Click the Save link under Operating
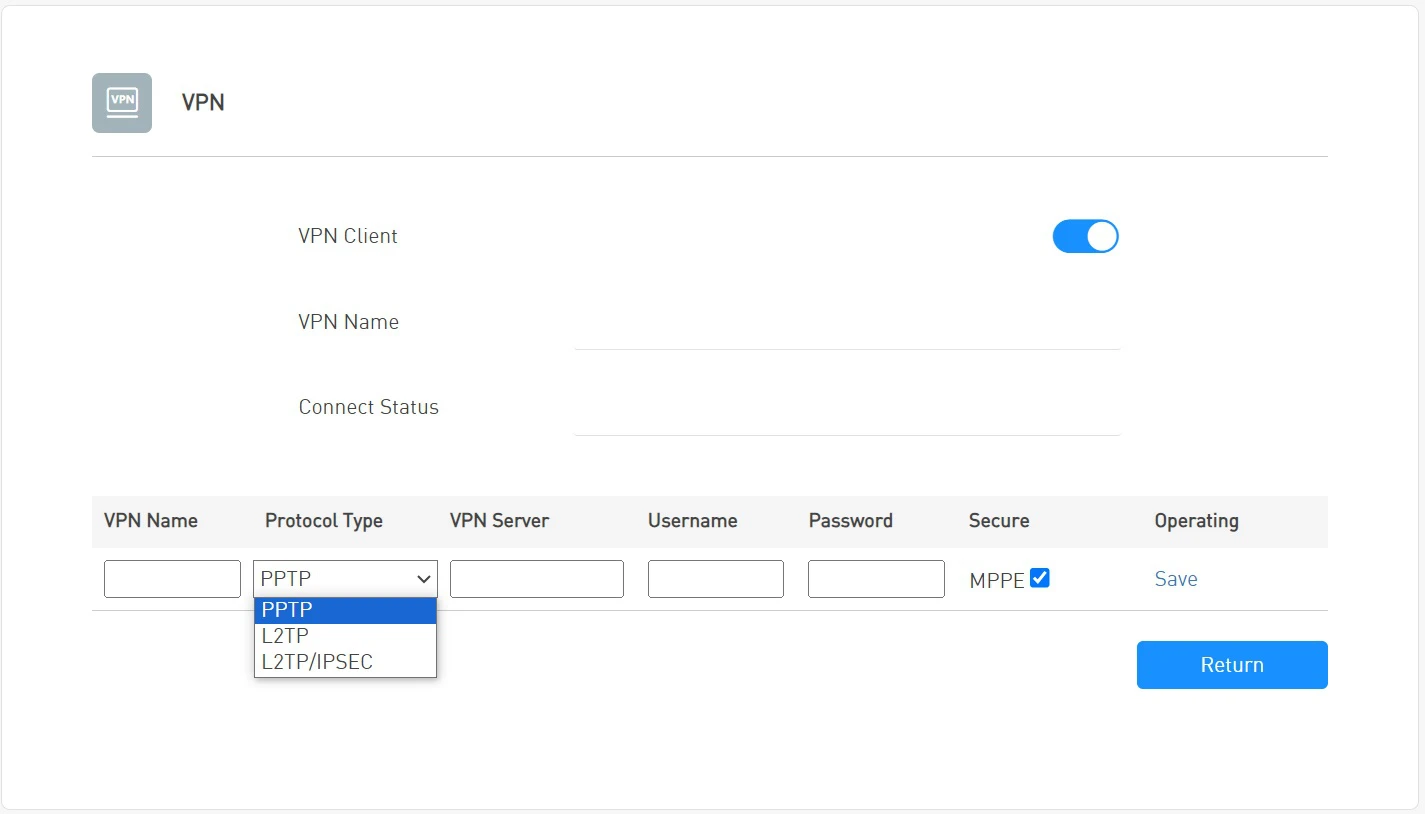 point(1176,579)
